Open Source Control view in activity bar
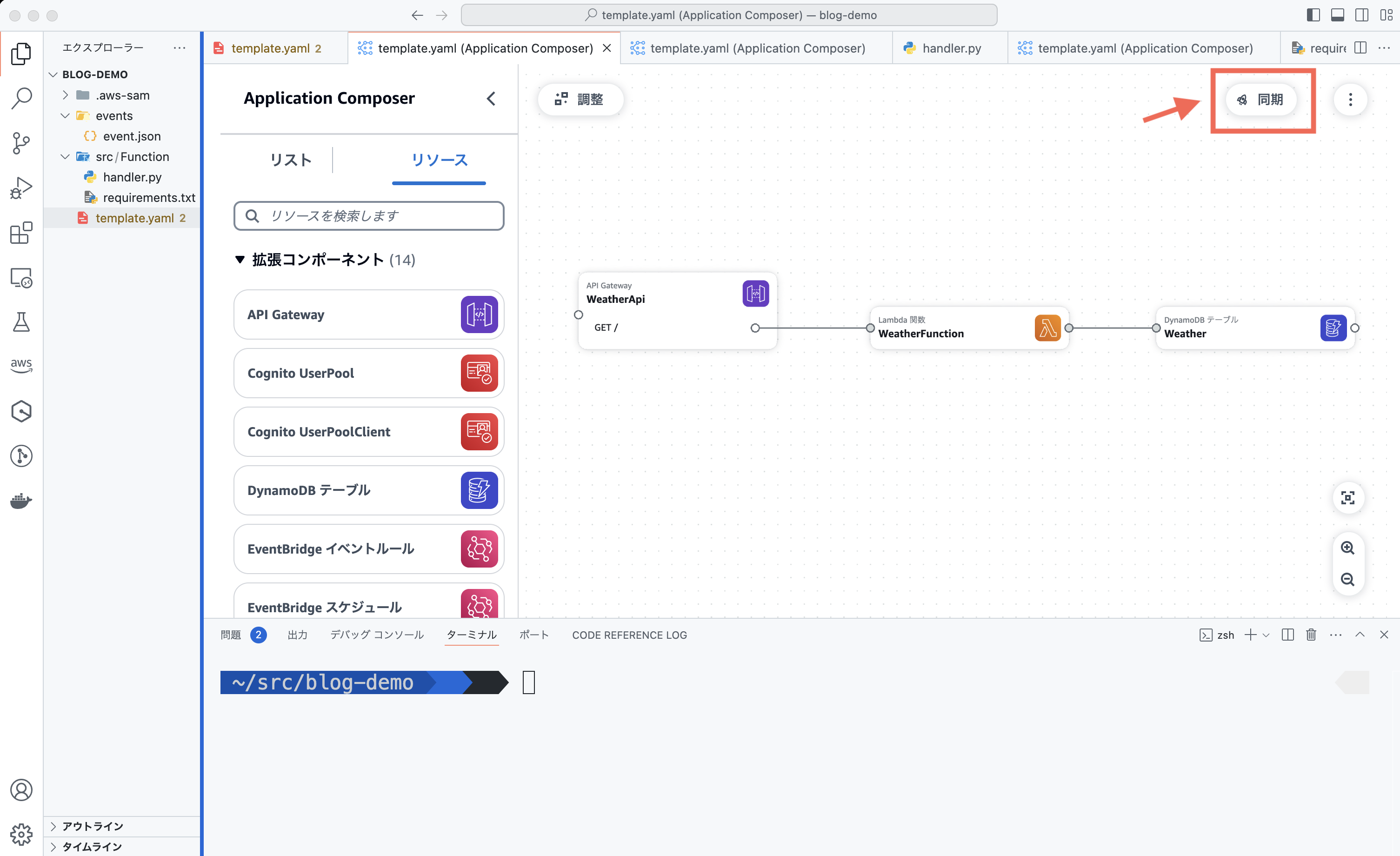Viewport: 1400px width, 856px height. 21,143
